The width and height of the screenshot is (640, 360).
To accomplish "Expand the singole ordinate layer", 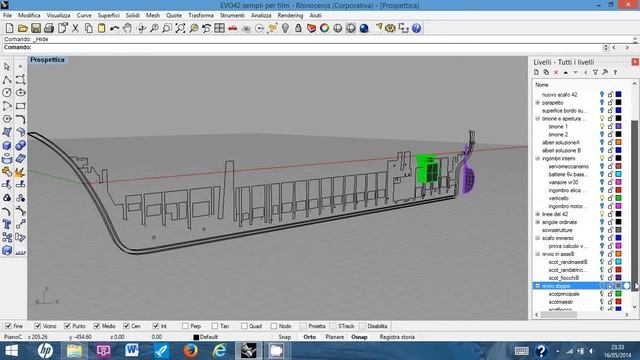I will 538,222.
